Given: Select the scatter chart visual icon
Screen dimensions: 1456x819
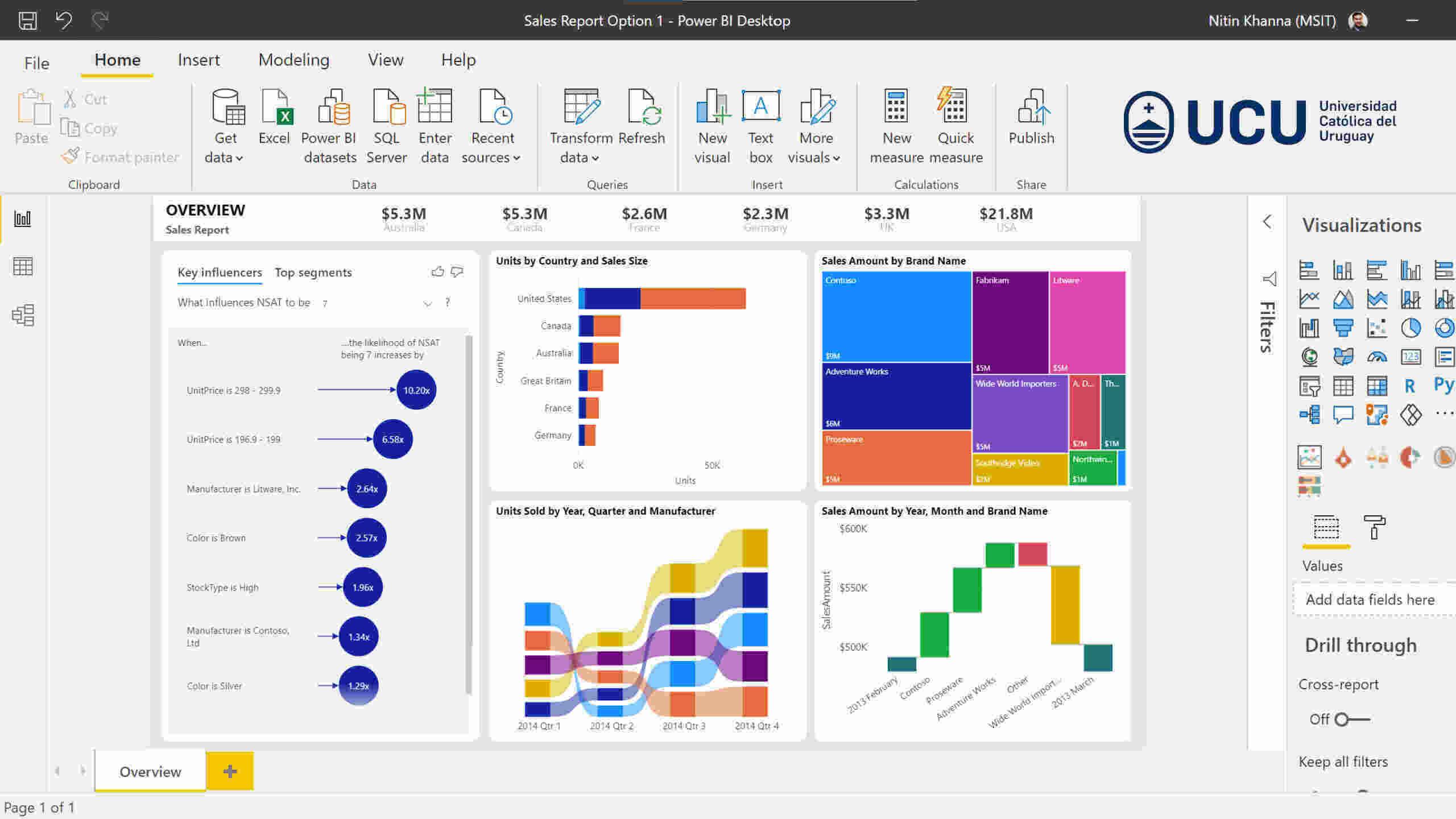Looking at the screenshot, I should 1376,328.
